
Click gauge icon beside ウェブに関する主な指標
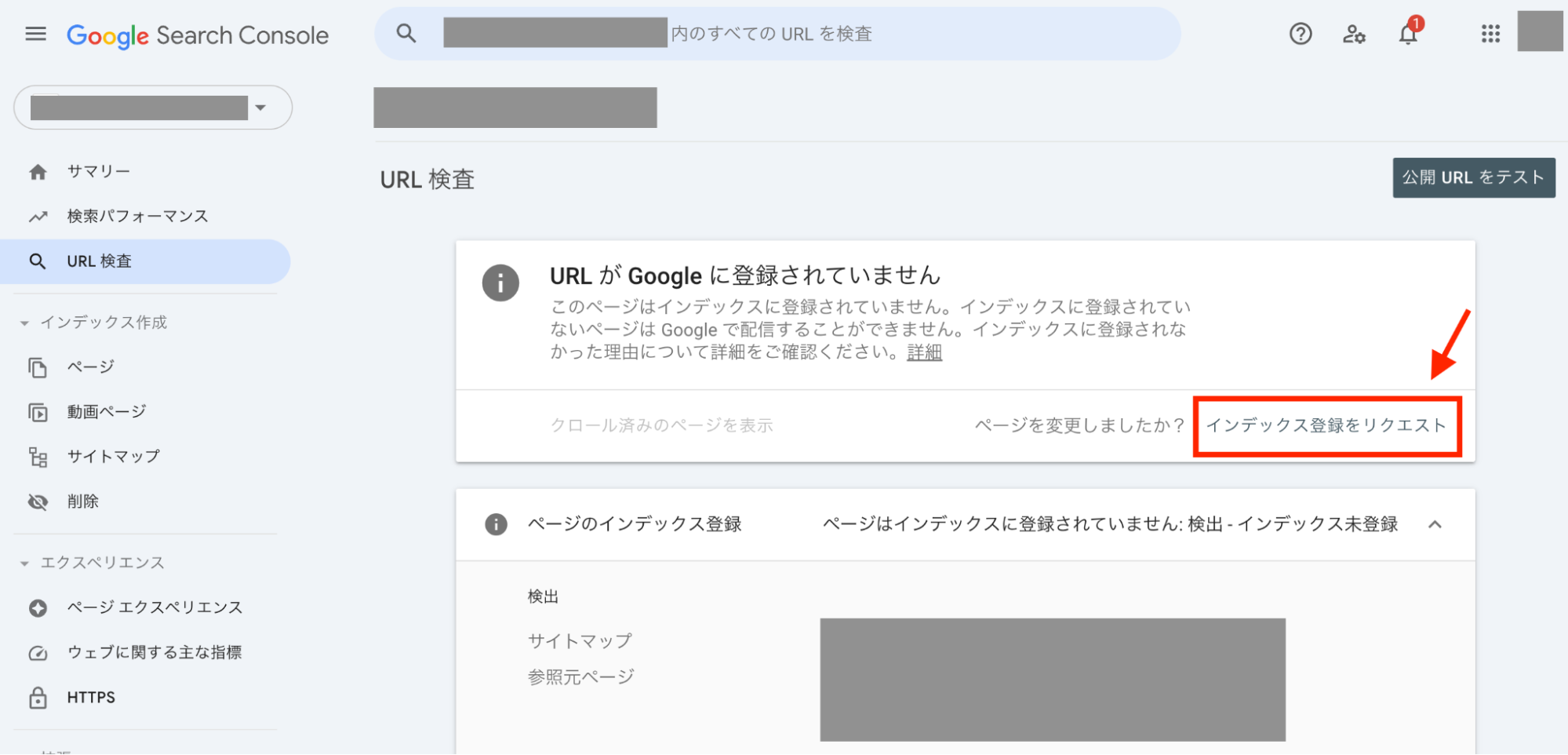38,653
